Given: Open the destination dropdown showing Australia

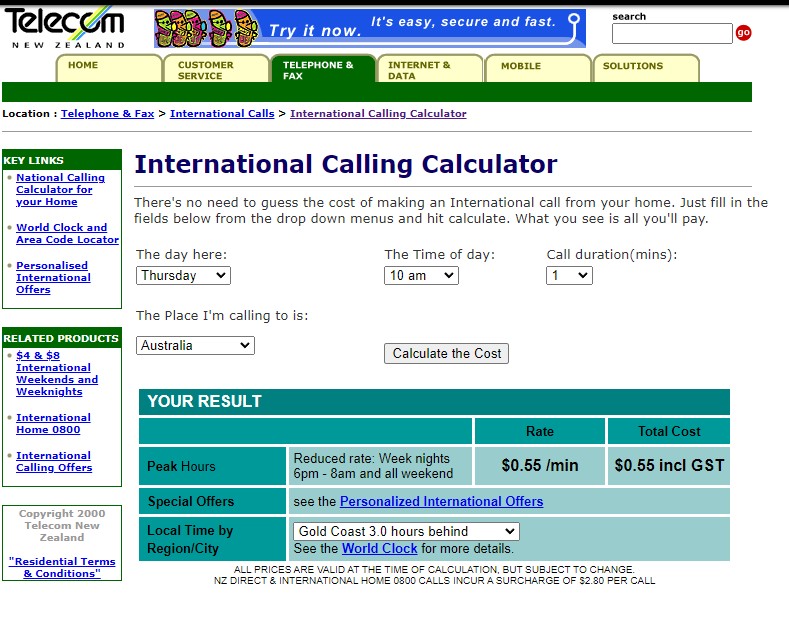Looking at the screenshot, I should coord(195,345).
